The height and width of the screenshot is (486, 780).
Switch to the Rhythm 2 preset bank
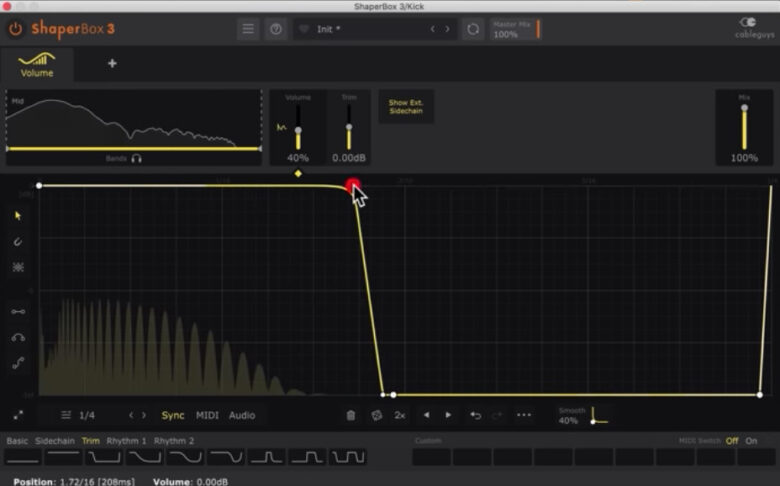tap(174, 441)
